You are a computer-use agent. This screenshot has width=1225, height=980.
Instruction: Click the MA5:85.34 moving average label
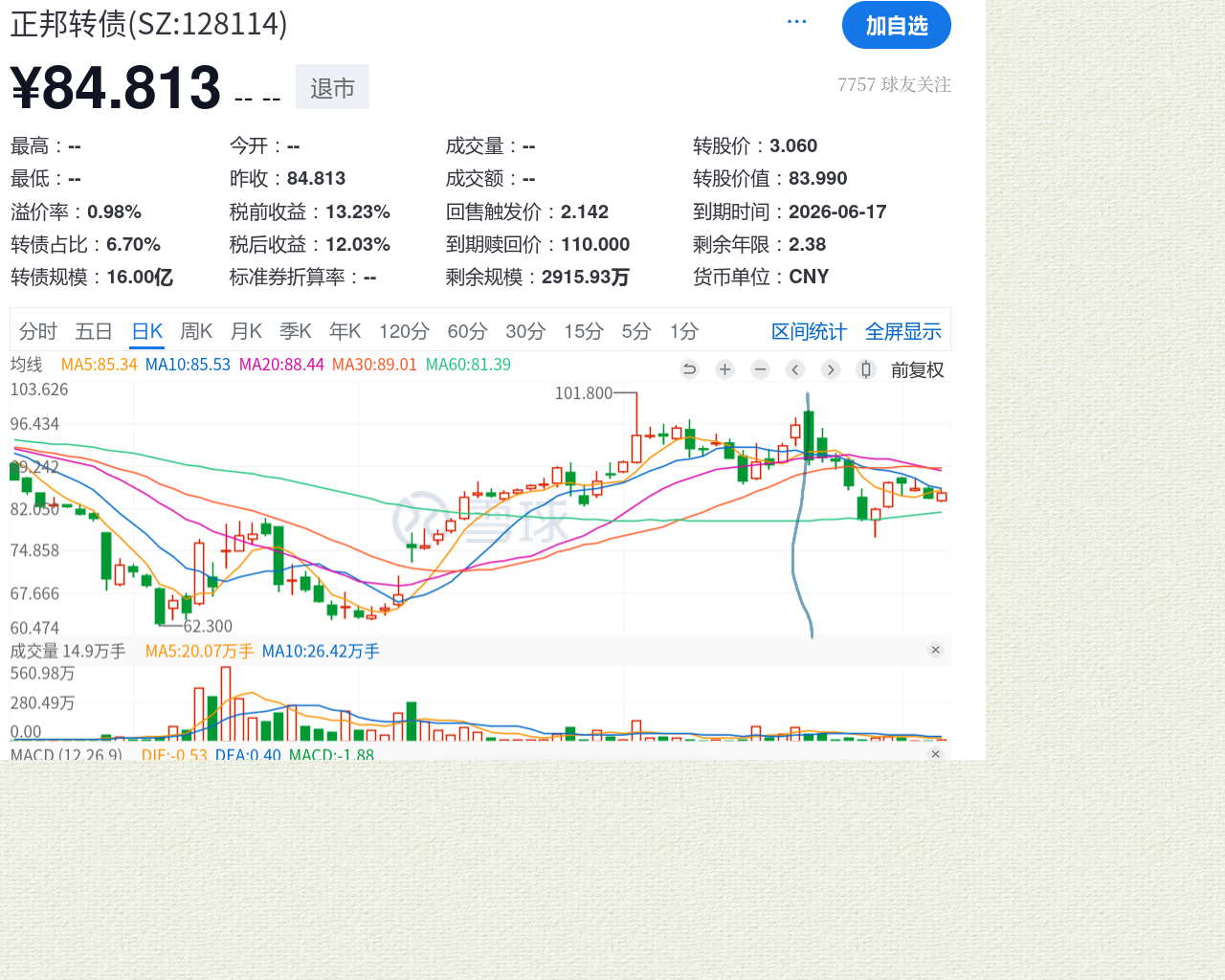(x=100, y=365)
